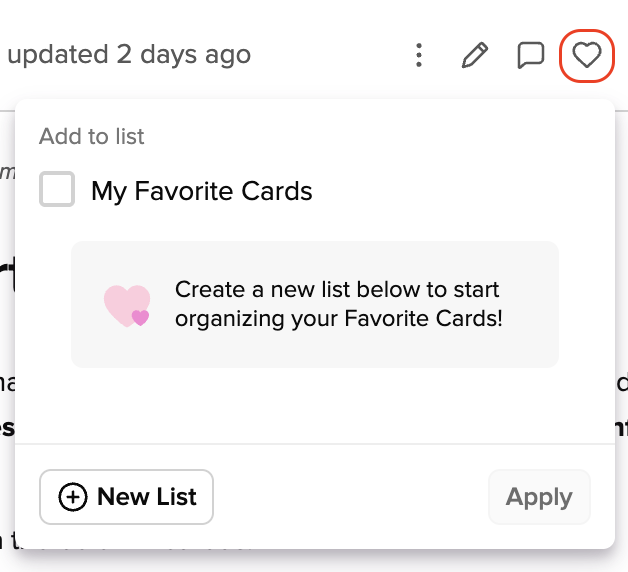628x572 pixels.
Task: Confirm selection with the Apply button
Action: 539,497
